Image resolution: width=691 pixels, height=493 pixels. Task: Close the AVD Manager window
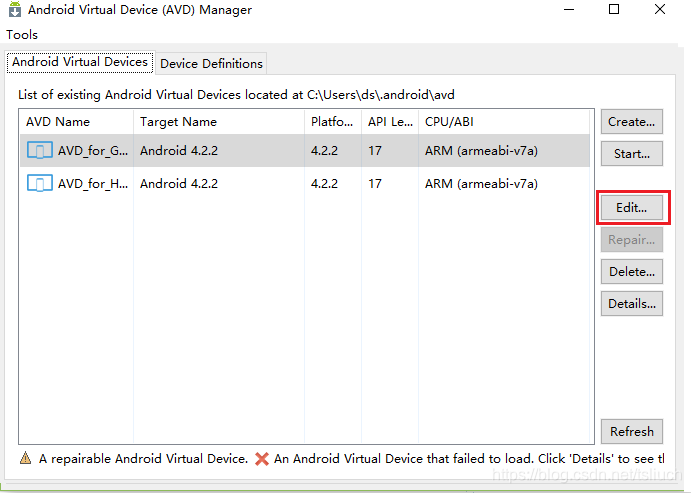[x=660, y=9]
